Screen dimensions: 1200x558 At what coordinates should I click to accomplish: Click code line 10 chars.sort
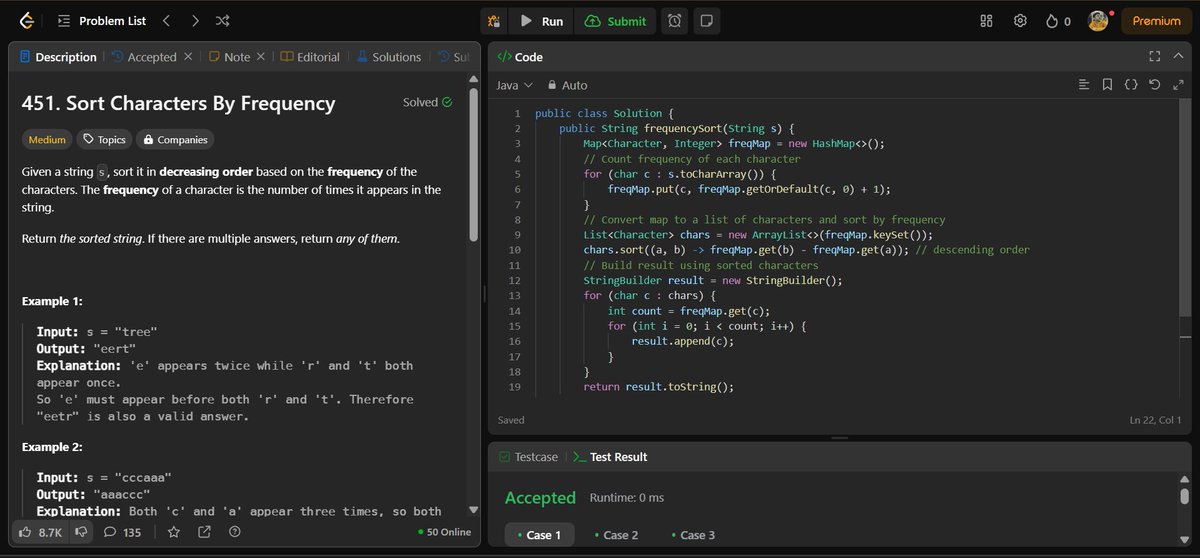coord(806,250)
